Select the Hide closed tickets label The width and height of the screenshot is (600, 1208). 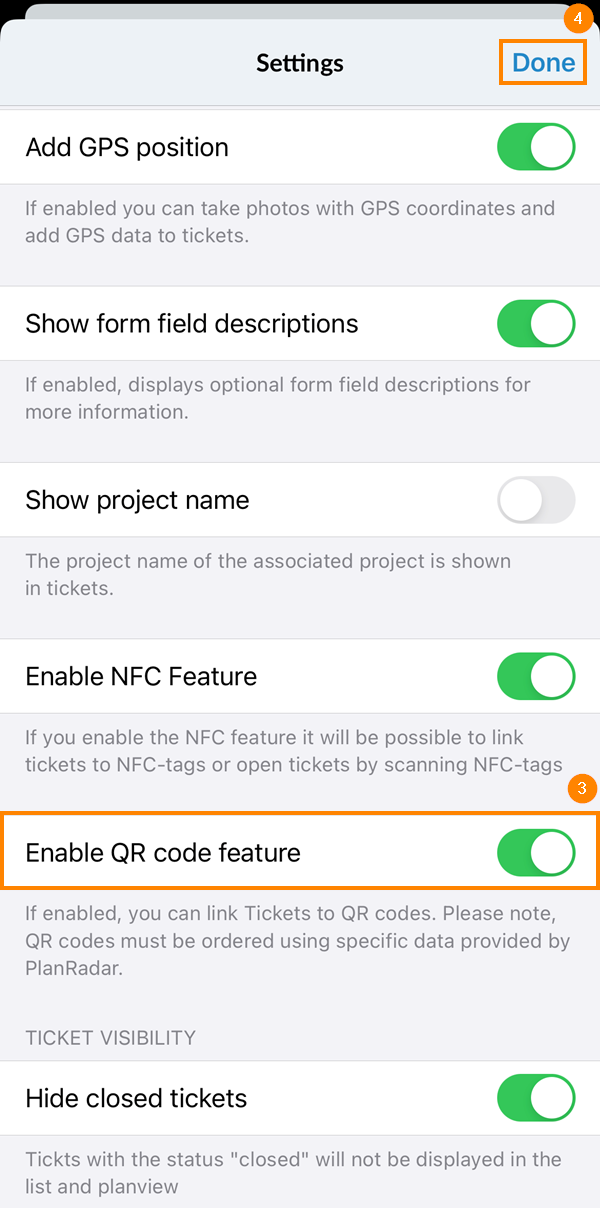(x=136, y=1098)
